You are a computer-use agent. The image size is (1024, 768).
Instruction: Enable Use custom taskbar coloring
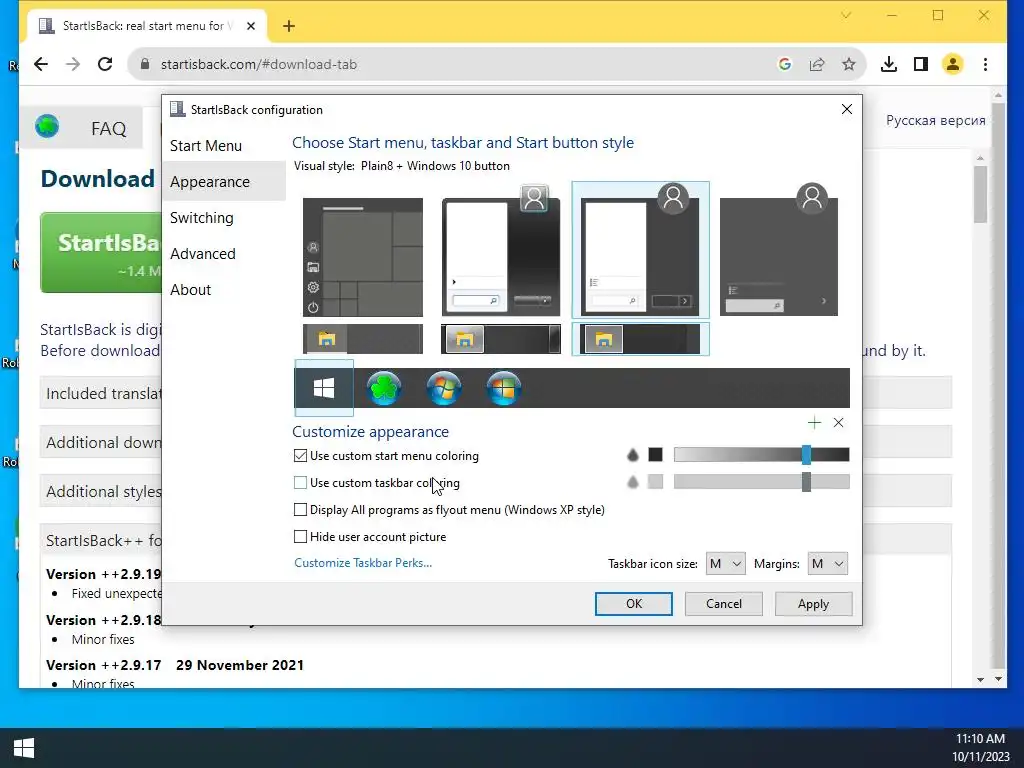tap(300, 483)
